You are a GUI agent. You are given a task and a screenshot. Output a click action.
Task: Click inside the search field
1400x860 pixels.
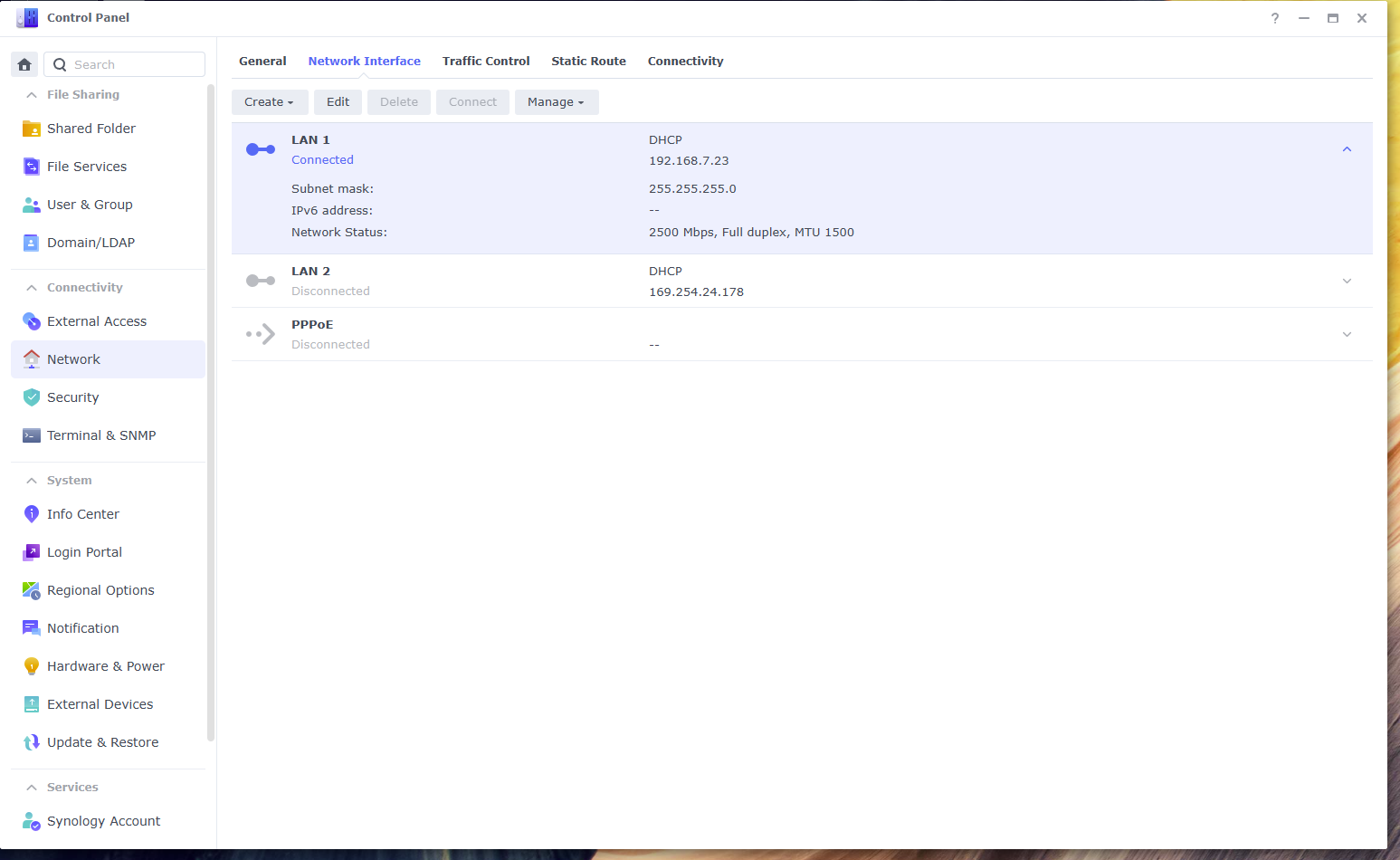(124, 64)
